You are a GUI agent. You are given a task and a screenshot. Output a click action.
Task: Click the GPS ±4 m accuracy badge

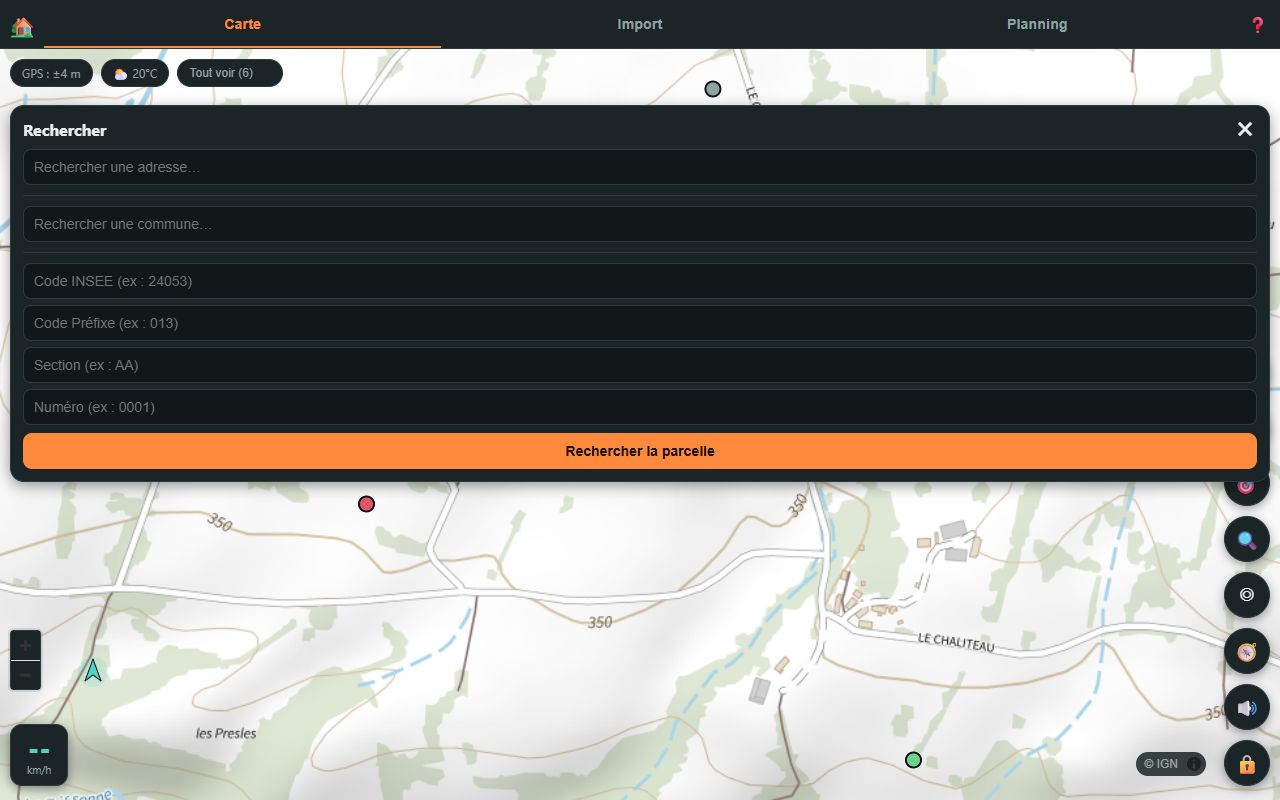tap(52, 73)
